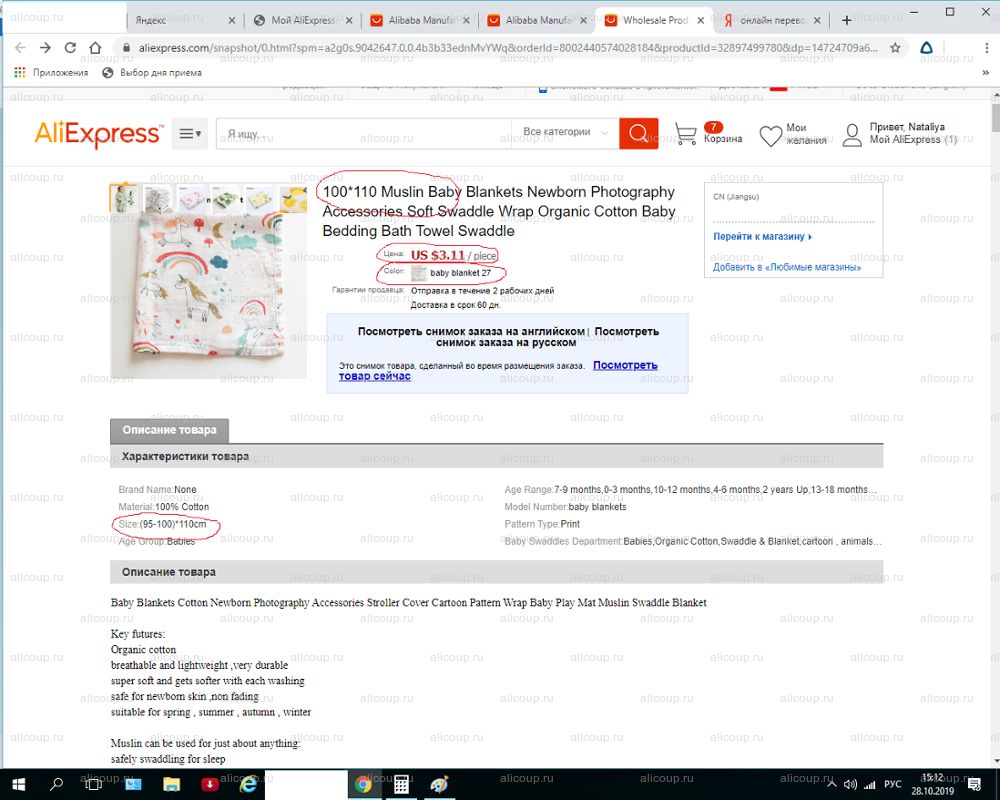
Task: Select the Описание товара tab
Action: pyautogui.click(x=169, y=431)
